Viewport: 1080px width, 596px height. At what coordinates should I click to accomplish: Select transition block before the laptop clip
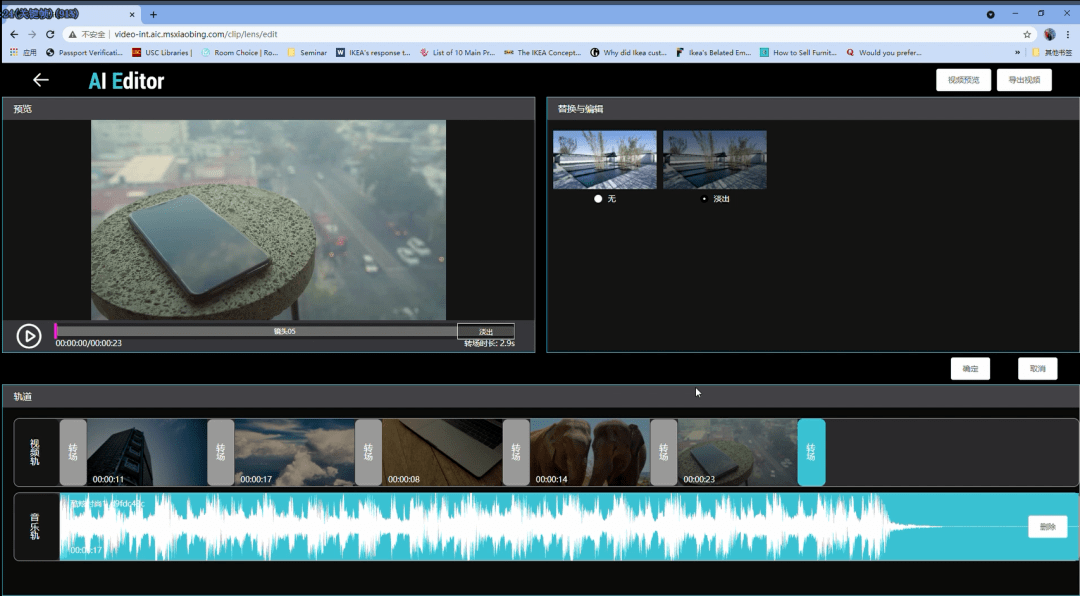point(368,452)
